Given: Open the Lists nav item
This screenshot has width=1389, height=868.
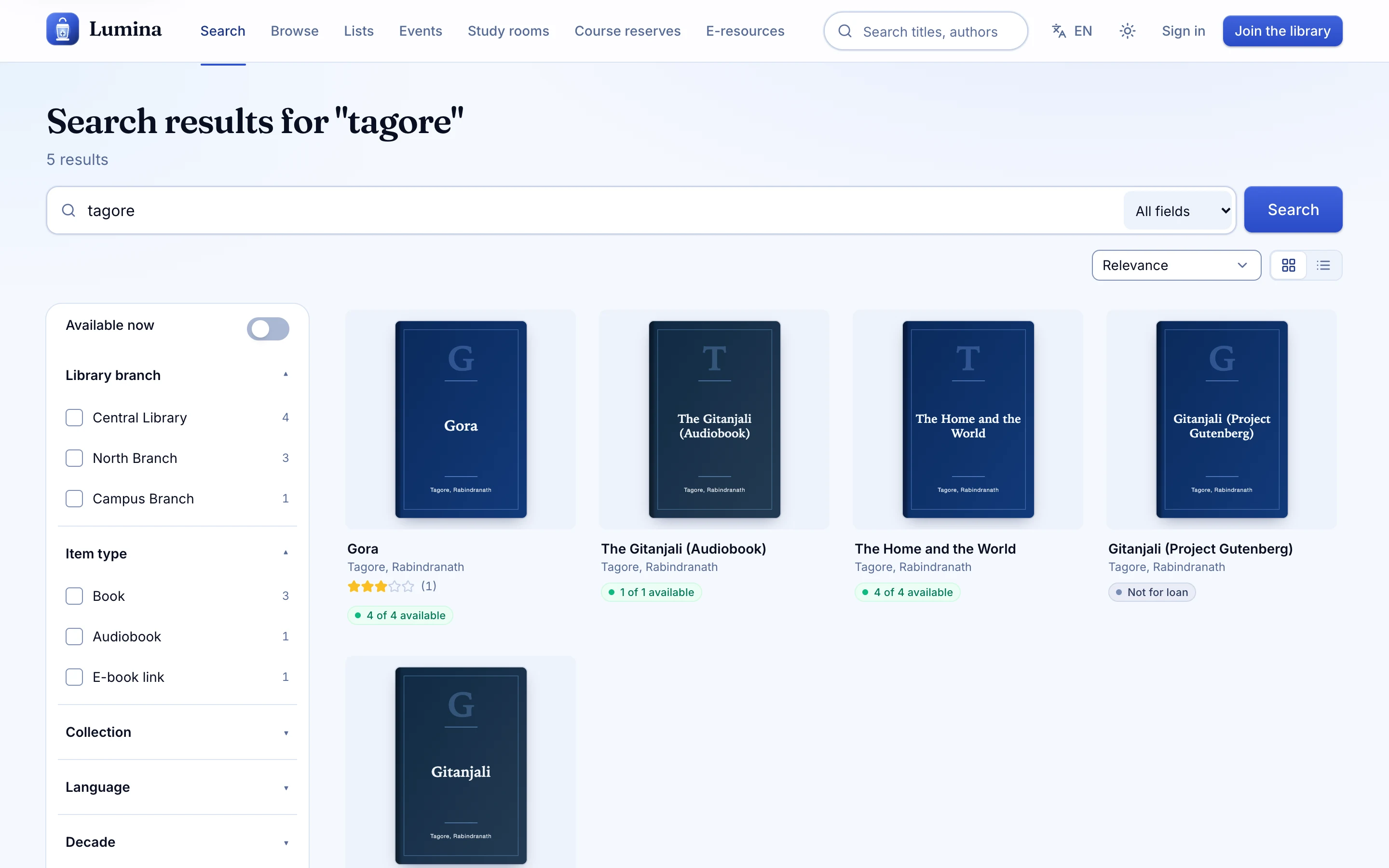Looking at the screenshot, I should coord(359,31).
